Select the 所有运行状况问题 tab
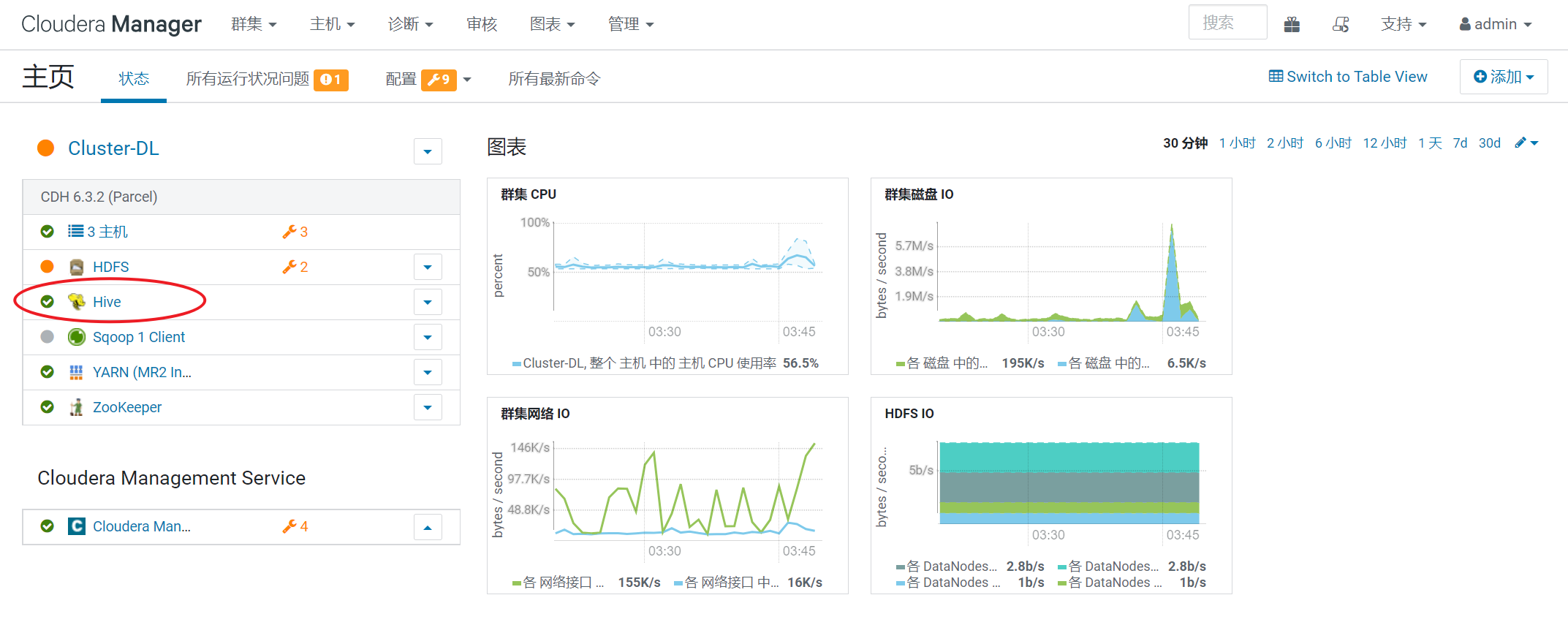Image resolution: width=1568 pixels, height=633 pixels. coord(248,79)
